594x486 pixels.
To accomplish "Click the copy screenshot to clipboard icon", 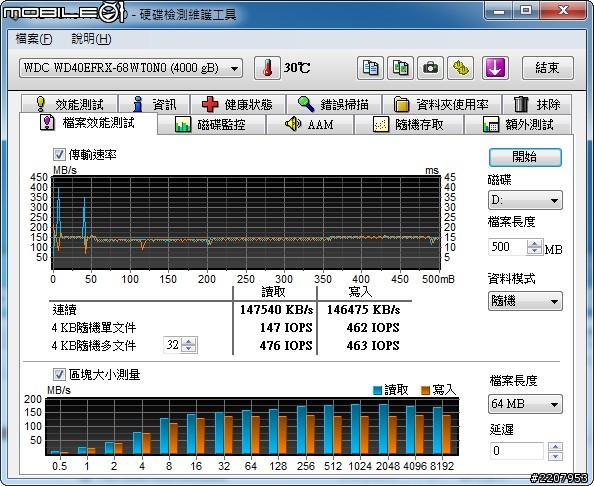I will [x=400, y=68].
